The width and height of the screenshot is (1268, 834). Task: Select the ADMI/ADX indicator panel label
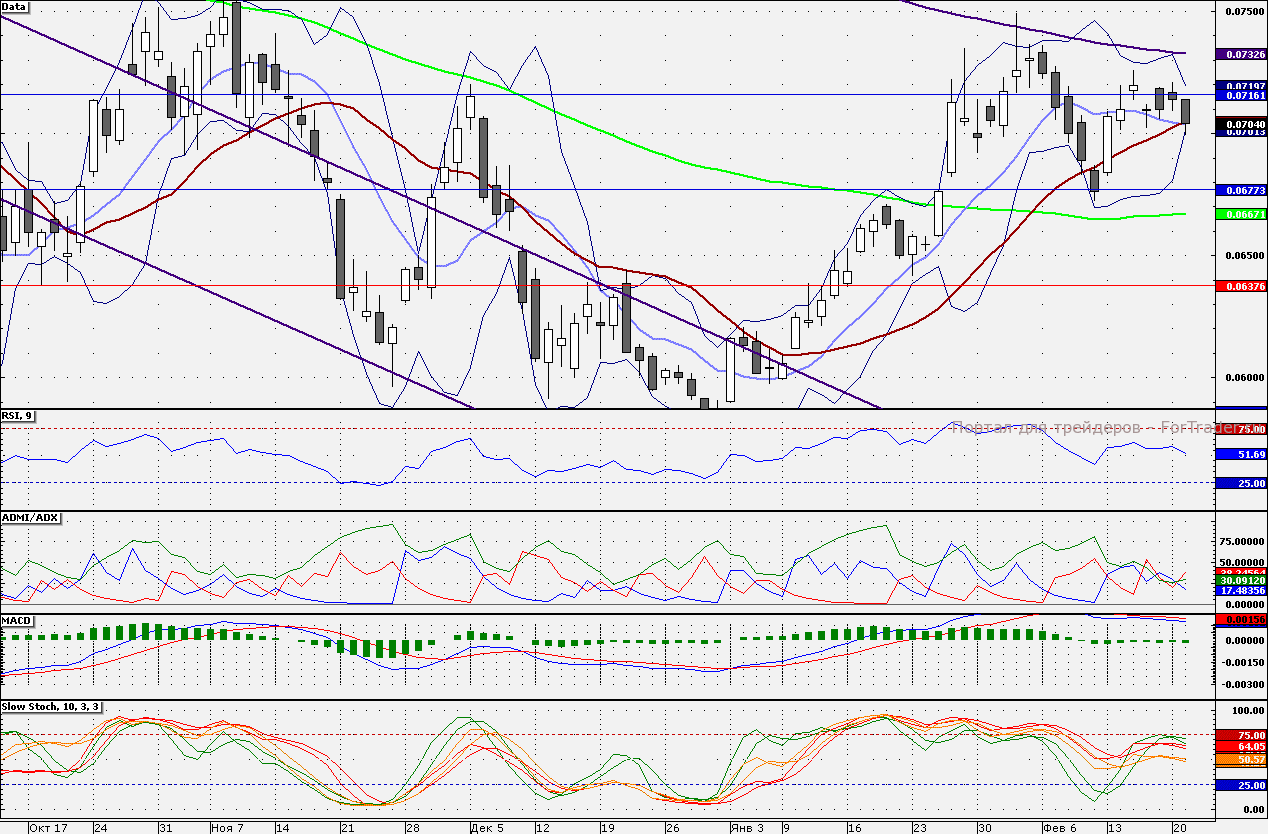31,518
